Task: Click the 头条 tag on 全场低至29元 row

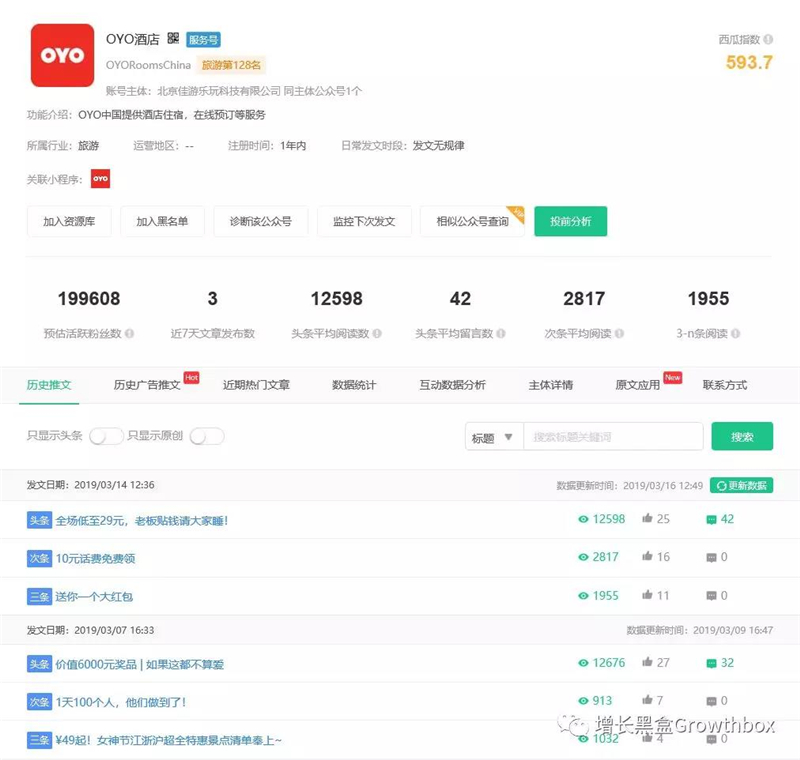Action: (39, 520)
